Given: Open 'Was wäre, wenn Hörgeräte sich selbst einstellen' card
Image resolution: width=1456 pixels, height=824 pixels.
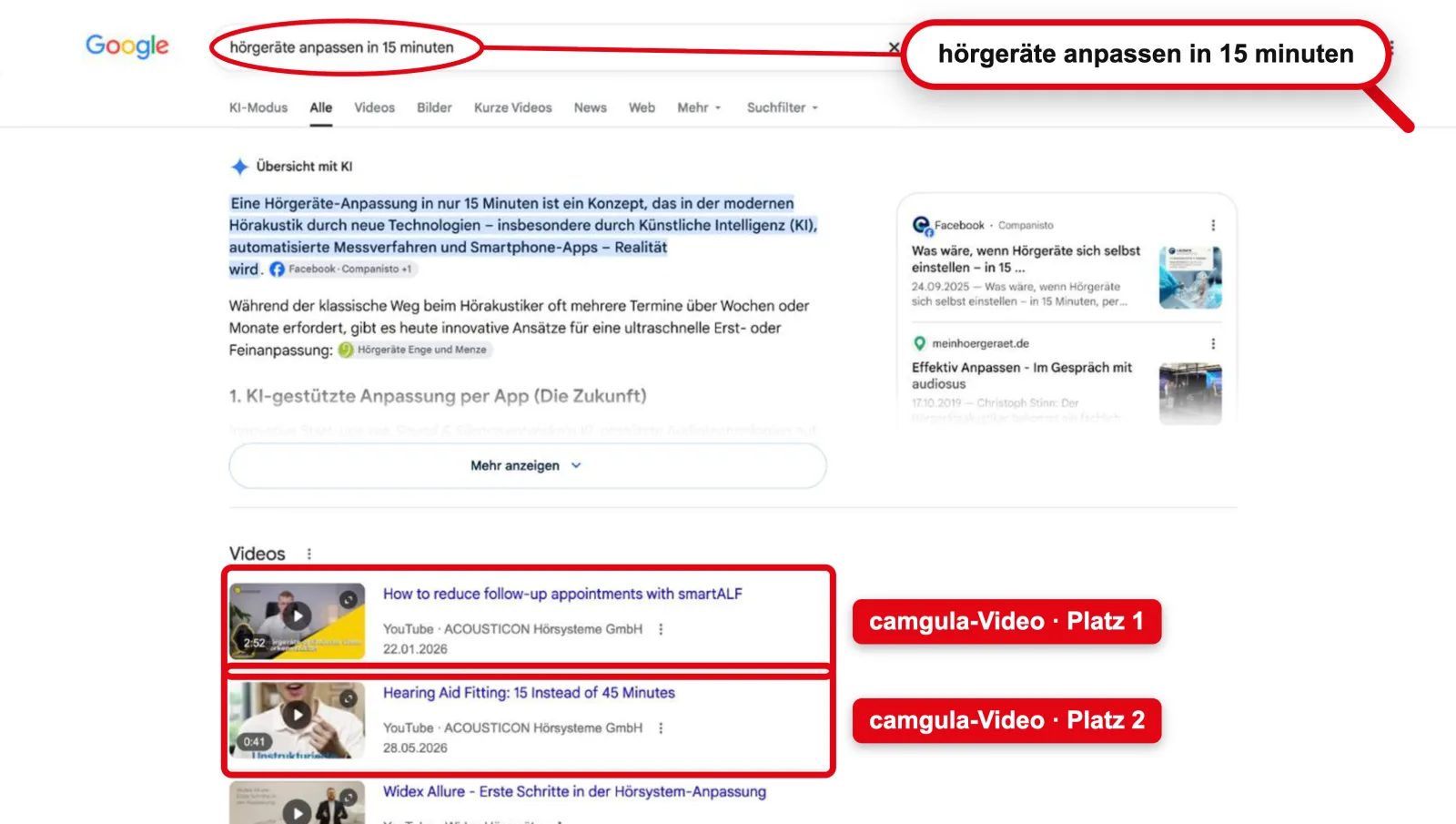Looking at the screenshot, I should tap(1026, 259).
